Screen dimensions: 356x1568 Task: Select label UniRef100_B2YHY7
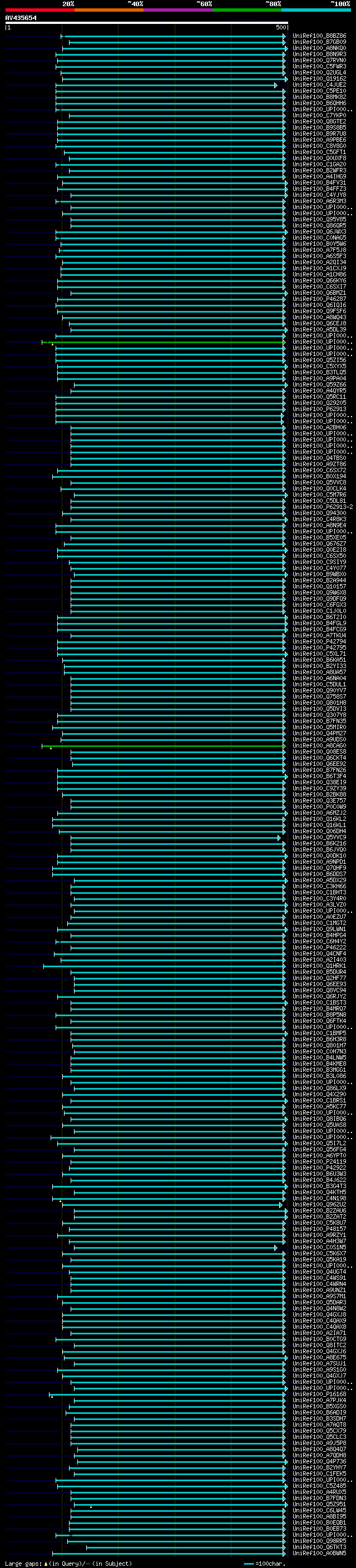click(319, 1467)
